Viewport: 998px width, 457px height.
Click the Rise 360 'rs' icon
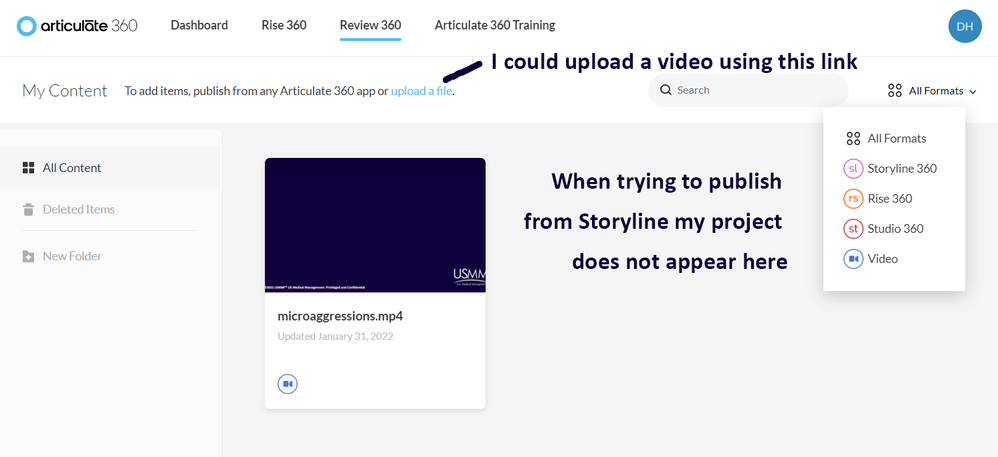853,199
